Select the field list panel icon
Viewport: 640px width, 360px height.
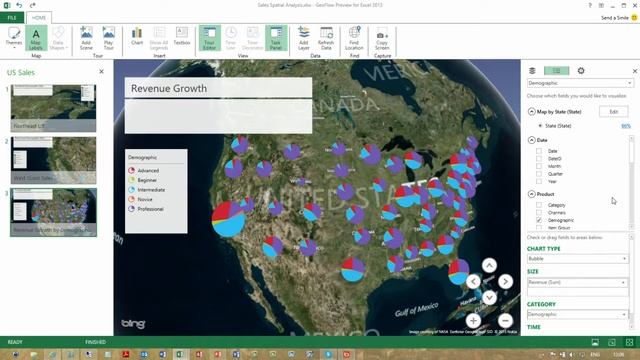556,71
